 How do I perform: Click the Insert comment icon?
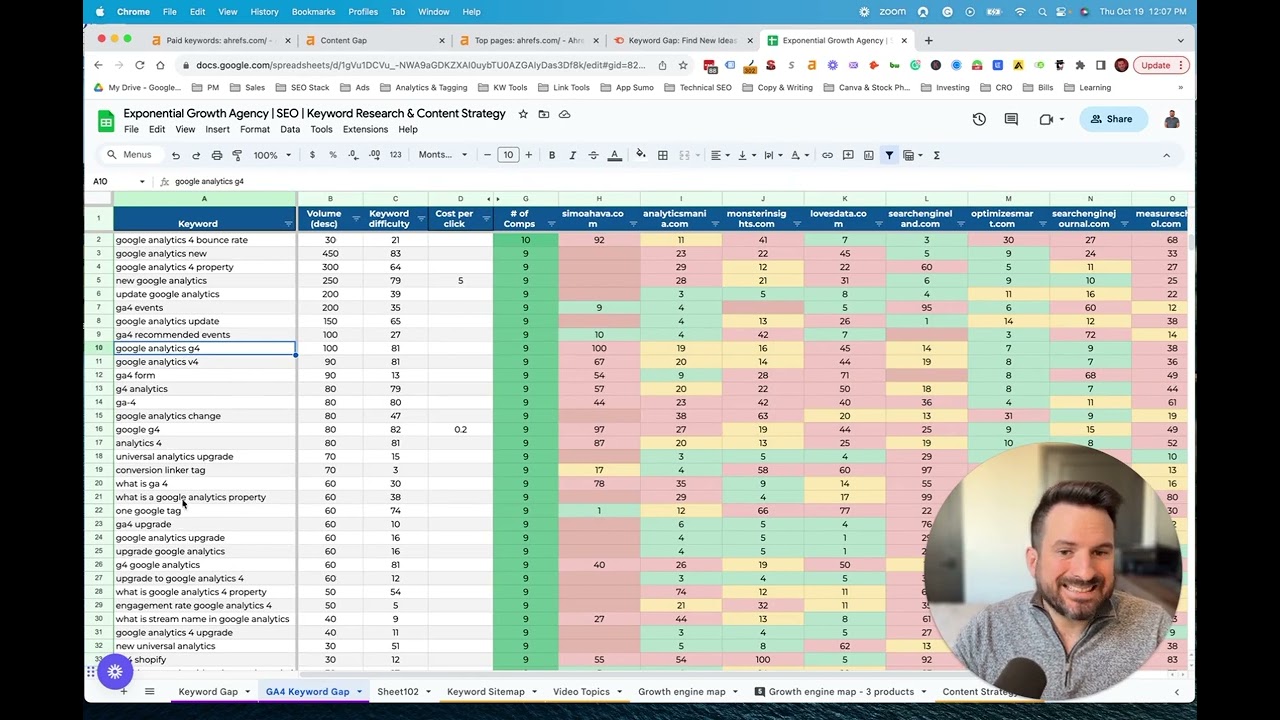click(x=848, y=155)
